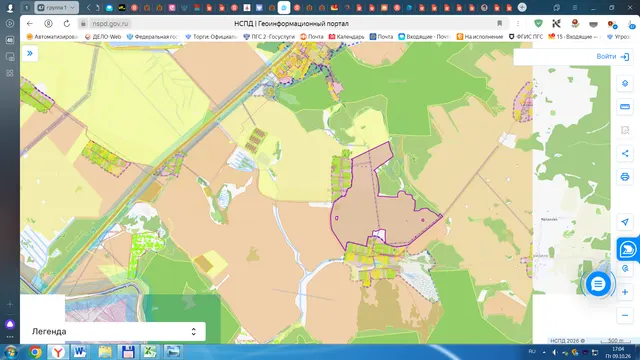640x360 pixels.
Task: Locate my position on the map
Action: click(x=624, y=222)
